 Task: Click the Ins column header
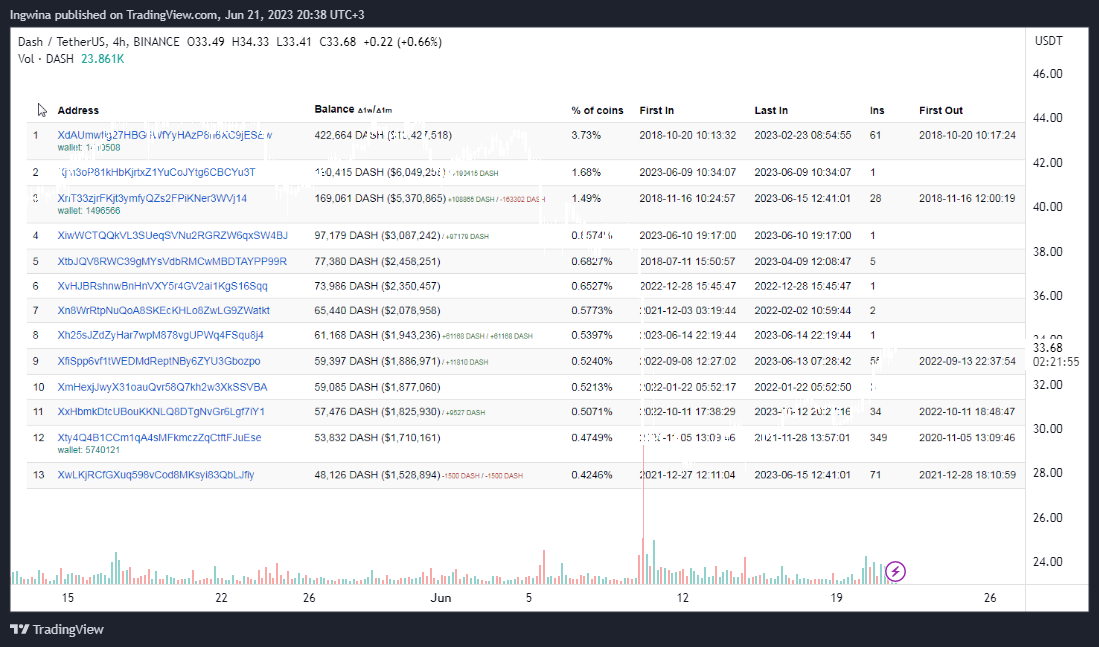point(877,111)
